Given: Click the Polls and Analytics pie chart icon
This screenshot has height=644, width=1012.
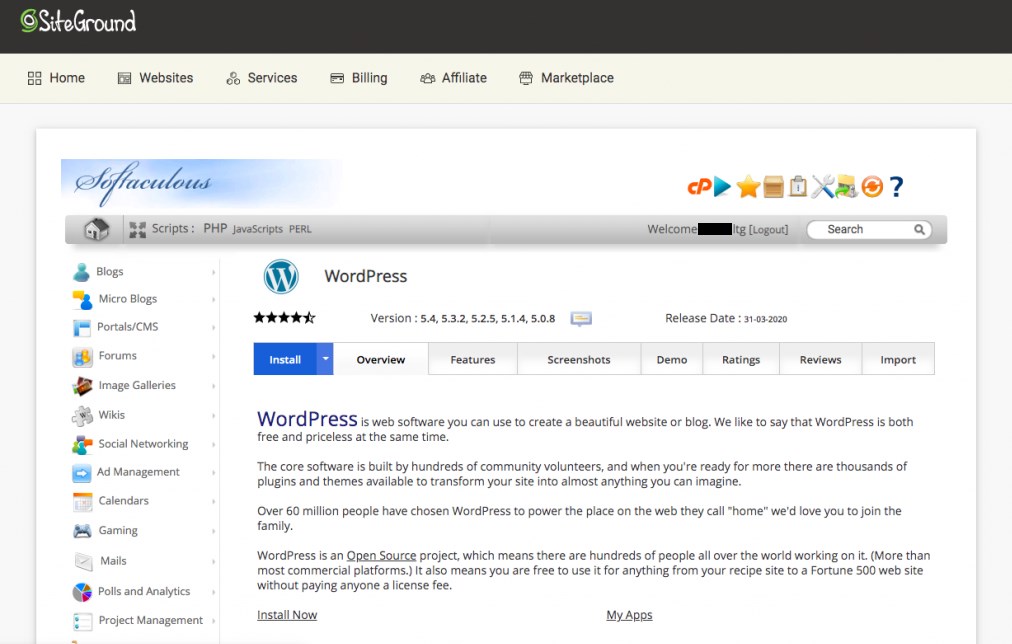Looking at the screenshot, I should coord(82,592).
